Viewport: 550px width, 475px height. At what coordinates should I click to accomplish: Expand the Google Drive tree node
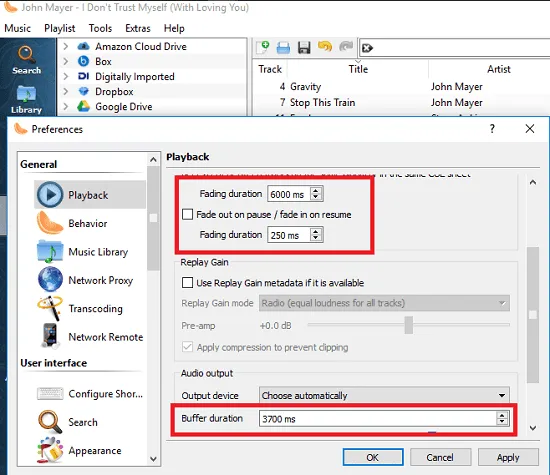[66, 106]
